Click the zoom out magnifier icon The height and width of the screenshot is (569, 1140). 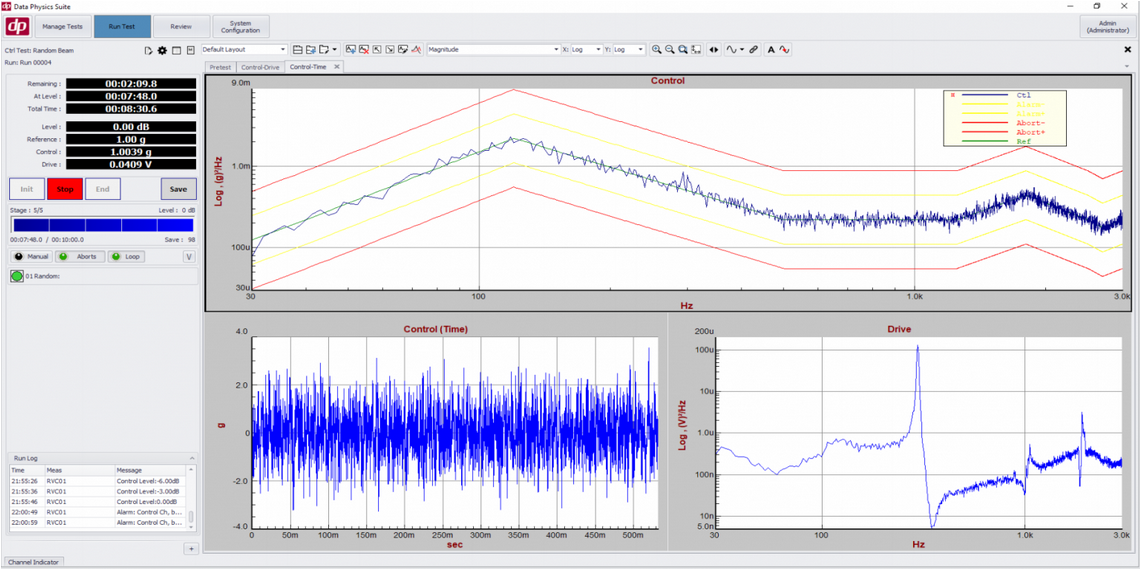coord(670,49)
